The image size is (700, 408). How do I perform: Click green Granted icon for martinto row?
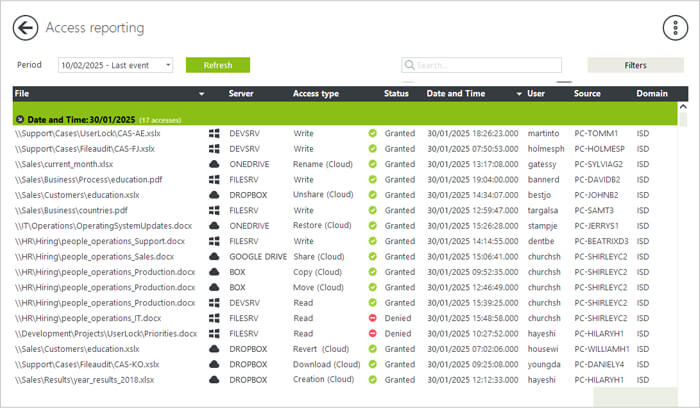point(372,133)
